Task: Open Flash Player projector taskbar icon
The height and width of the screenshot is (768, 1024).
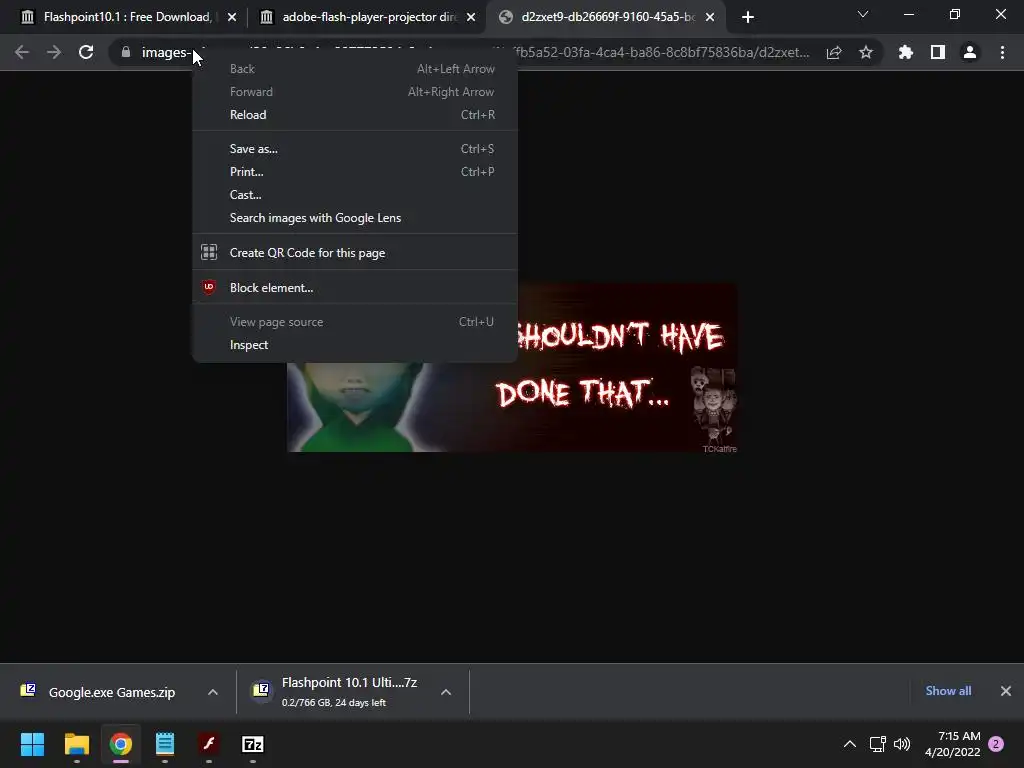Action: tap(209, 744)
